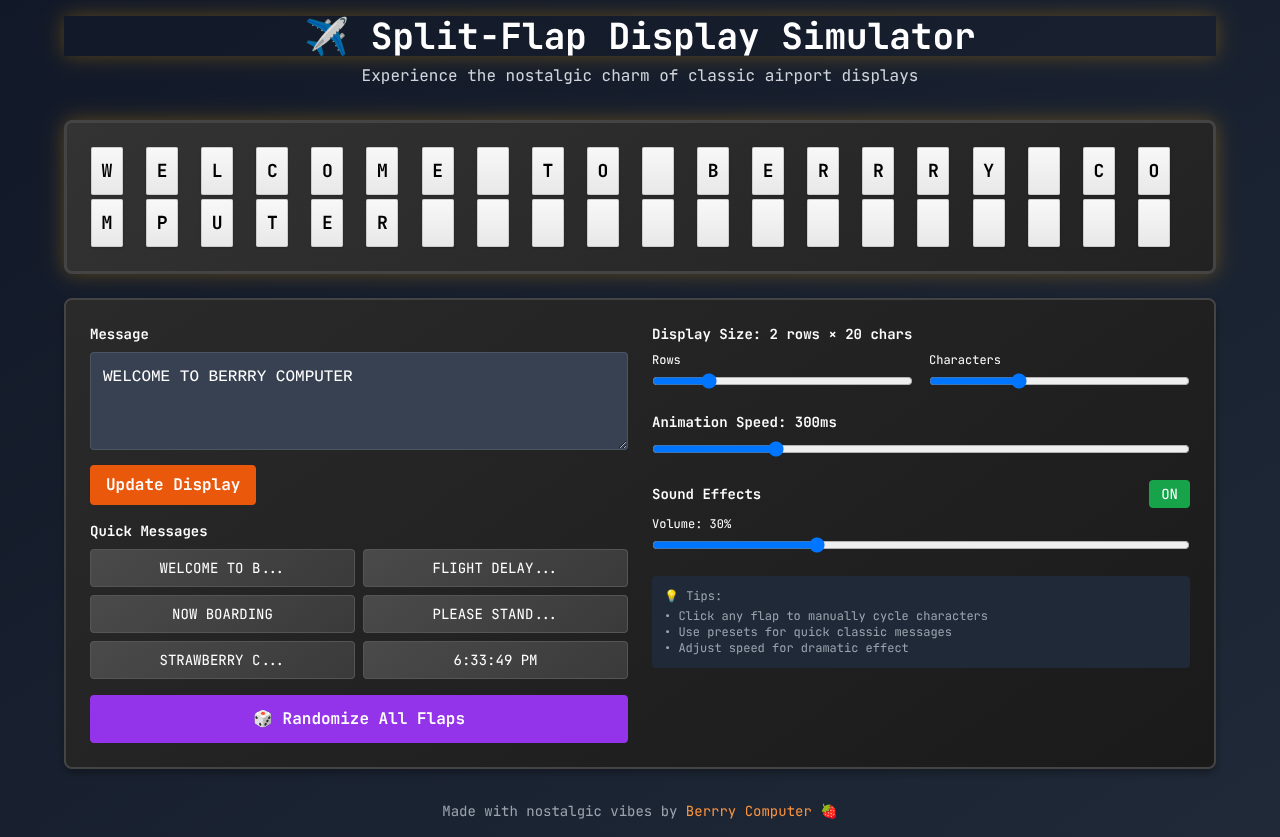Turn off Sound Effects
1280x837 pixels.
point(1169,493)
